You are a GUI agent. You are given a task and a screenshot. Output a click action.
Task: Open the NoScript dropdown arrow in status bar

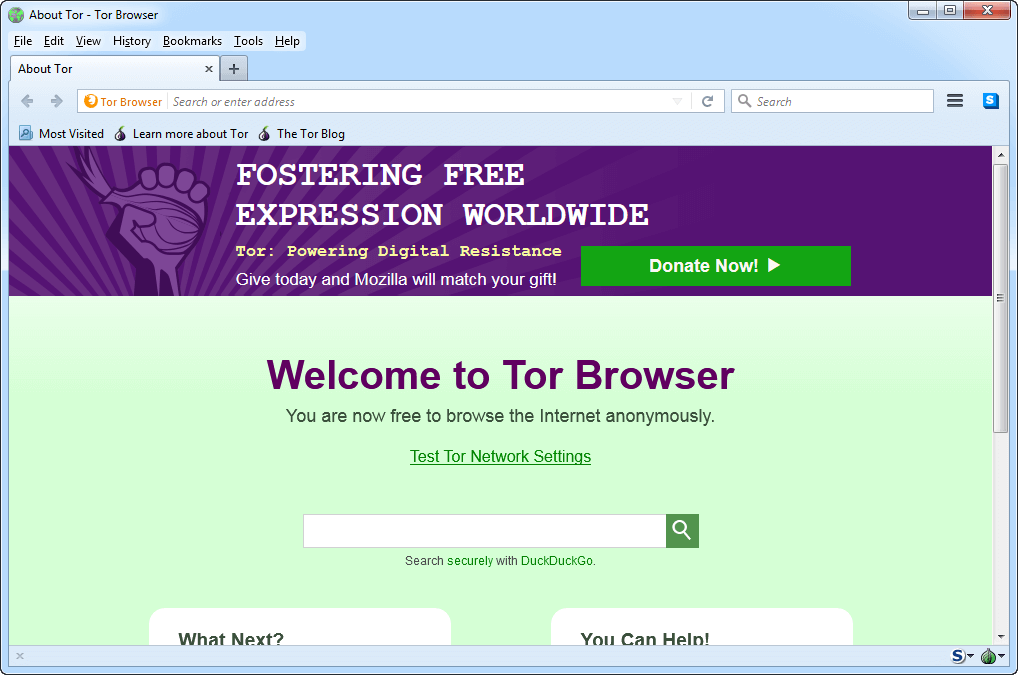970,656
